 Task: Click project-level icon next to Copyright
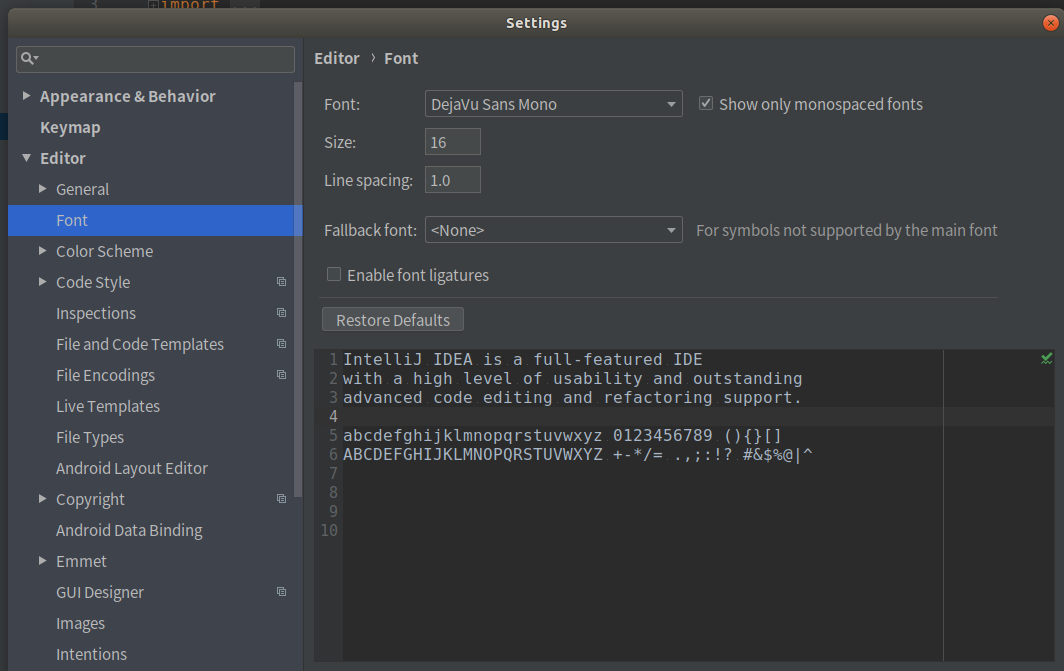pos(282,499)
